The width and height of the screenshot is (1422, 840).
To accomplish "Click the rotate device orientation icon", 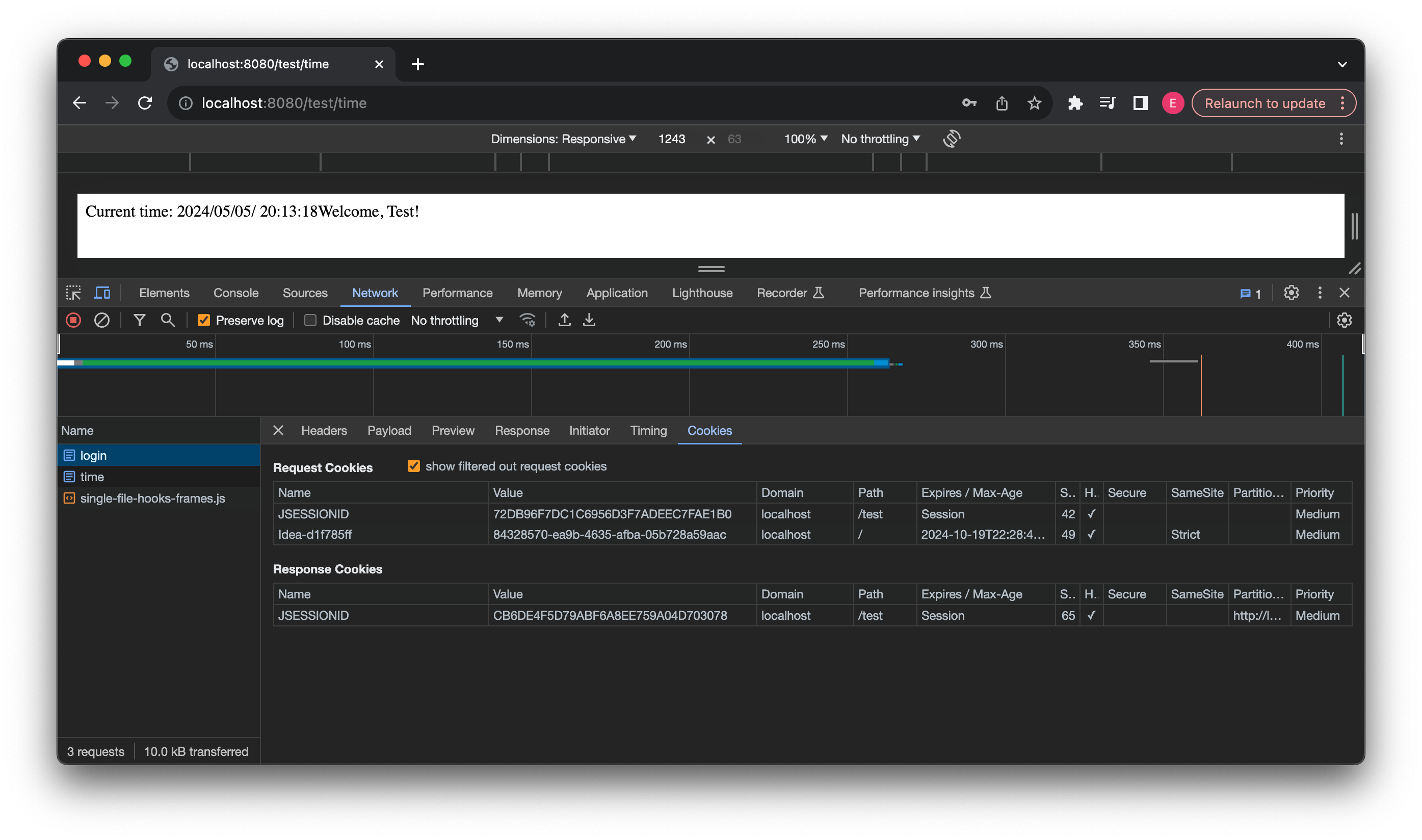I will [952, 139].
